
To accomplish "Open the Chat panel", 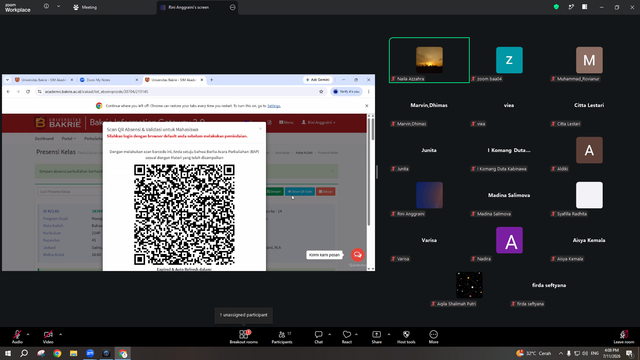I will (x=318, y=337).
